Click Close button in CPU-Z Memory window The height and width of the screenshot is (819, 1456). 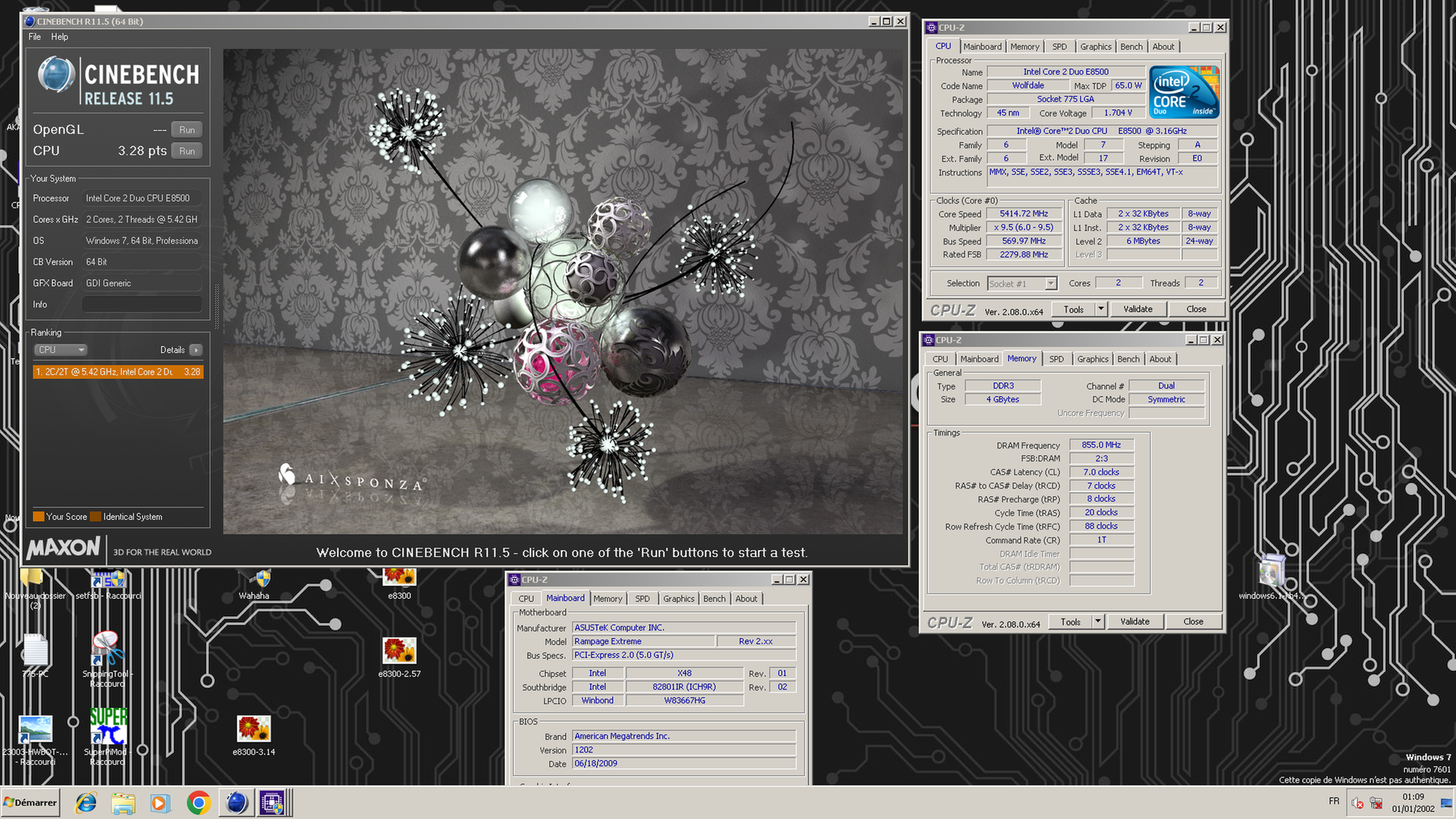coord(1194,621)
